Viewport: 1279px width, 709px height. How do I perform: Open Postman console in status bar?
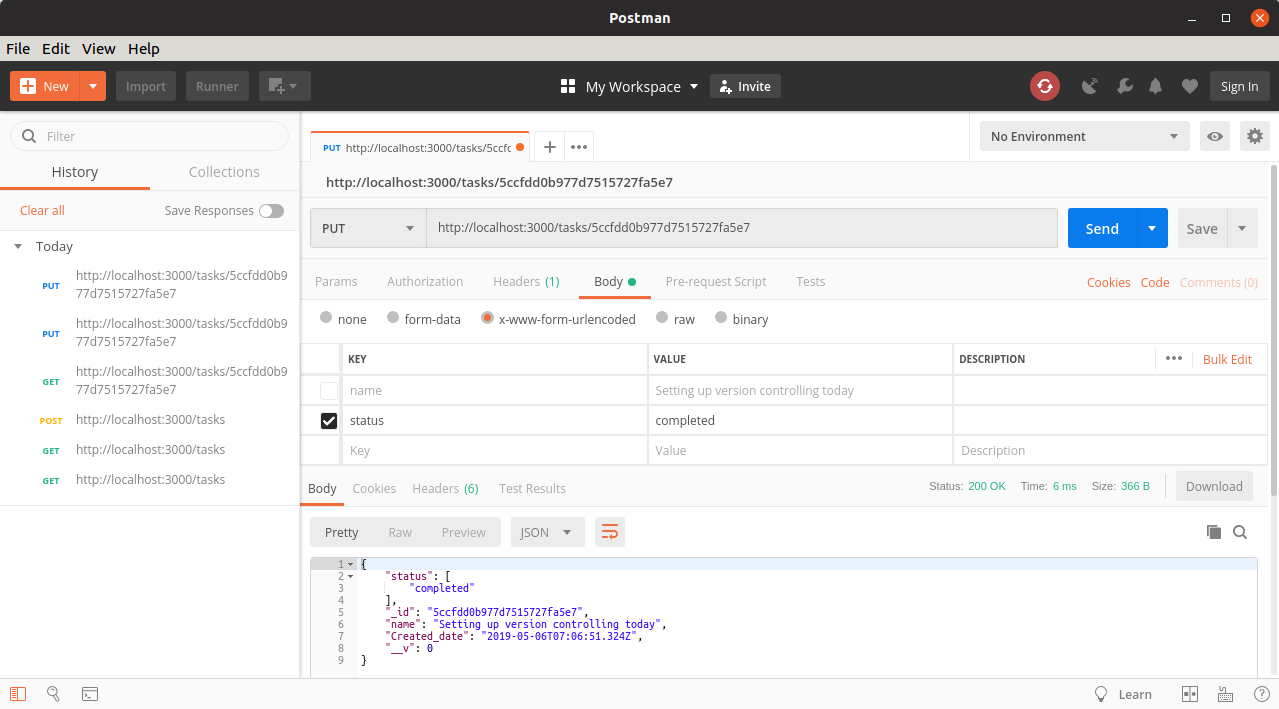coord(90,693)
